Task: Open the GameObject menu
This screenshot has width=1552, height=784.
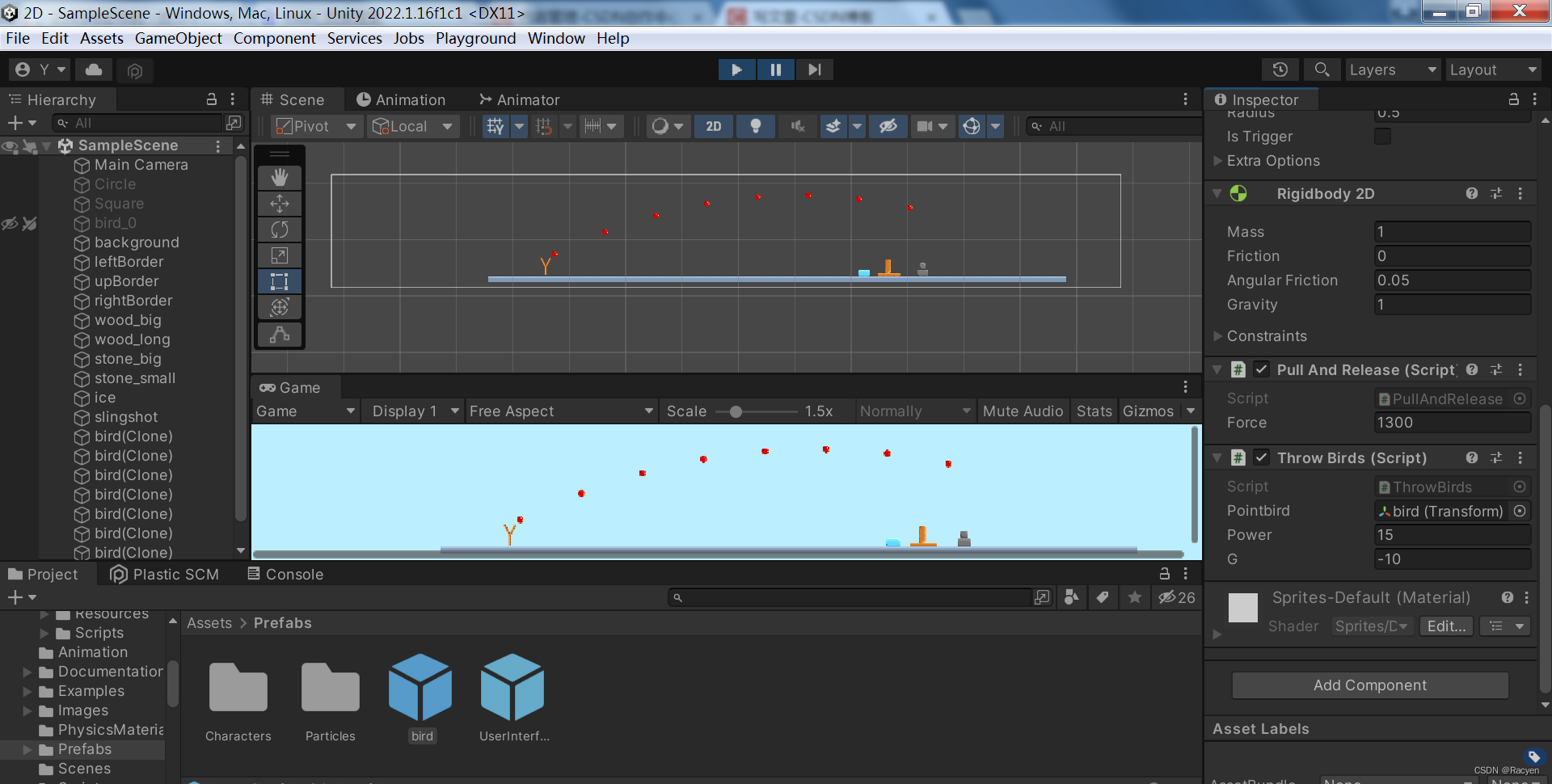Action: tap(178, 38)
